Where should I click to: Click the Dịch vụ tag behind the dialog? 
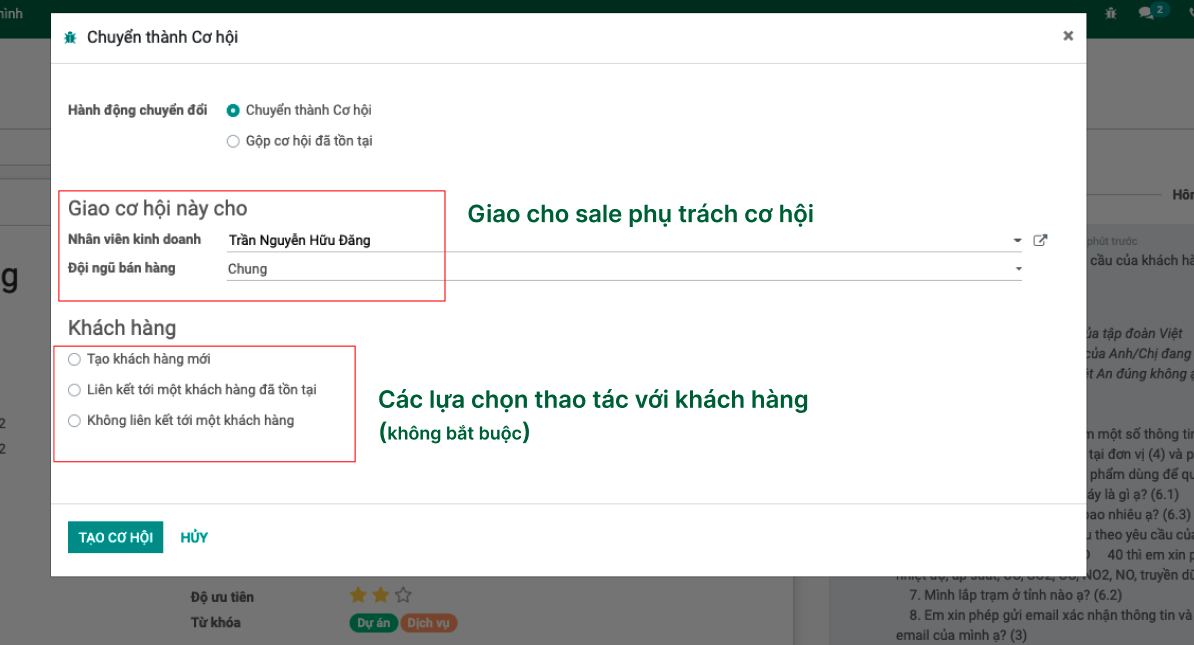429,623
